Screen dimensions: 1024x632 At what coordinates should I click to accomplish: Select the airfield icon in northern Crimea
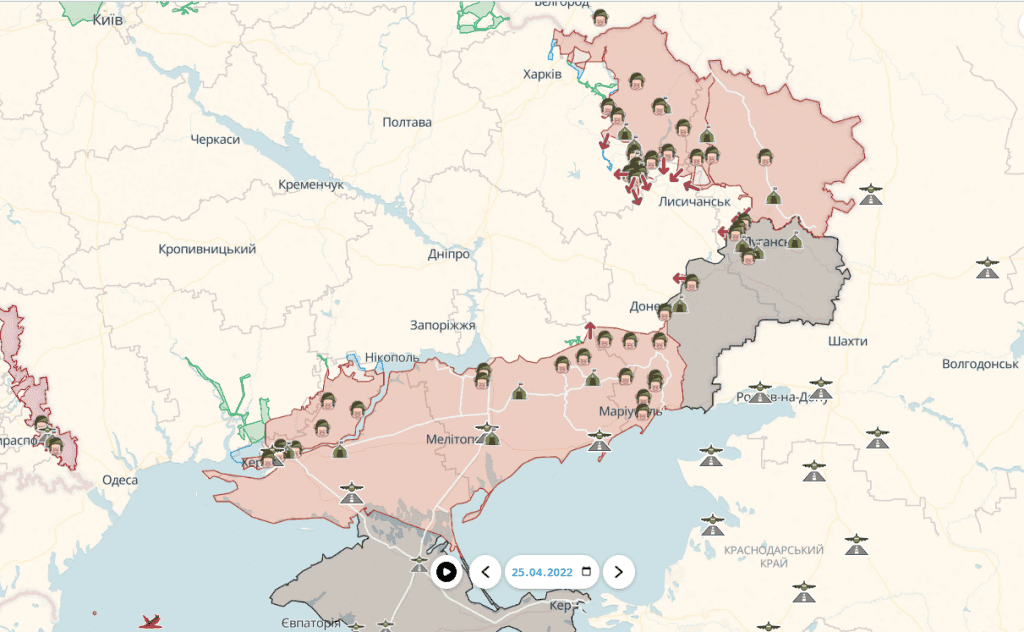coord(419,563)
